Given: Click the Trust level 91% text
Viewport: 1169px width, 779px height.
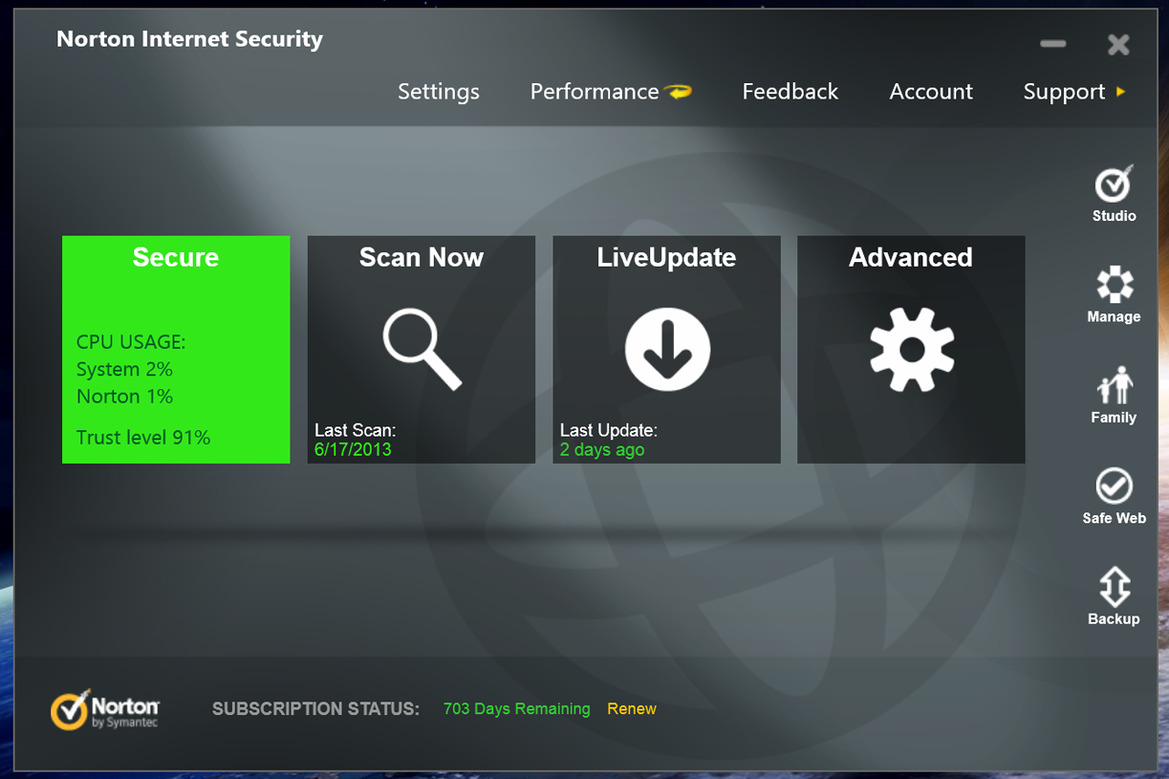Looking at the screenshot, I should (x=143, y=438).
